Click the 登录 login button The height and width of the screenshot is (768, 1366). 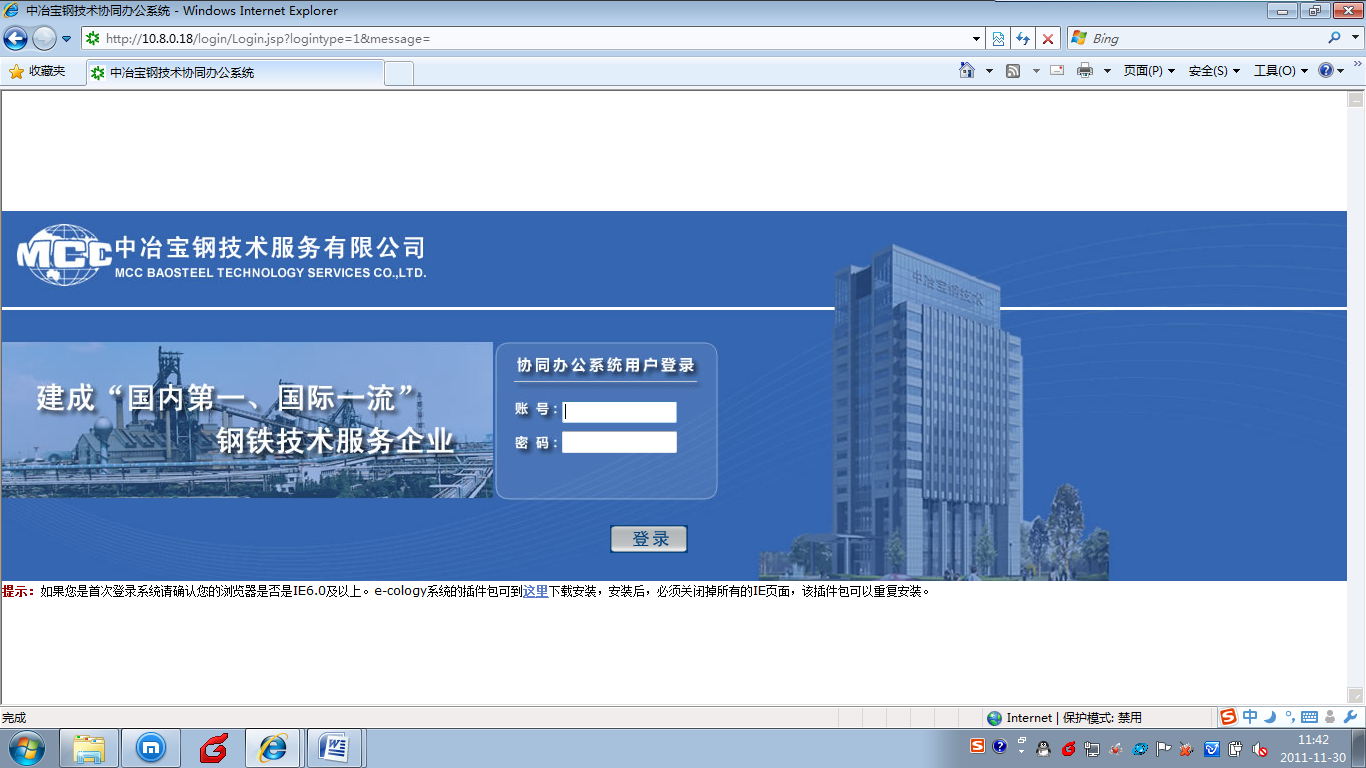click(649, 539)
